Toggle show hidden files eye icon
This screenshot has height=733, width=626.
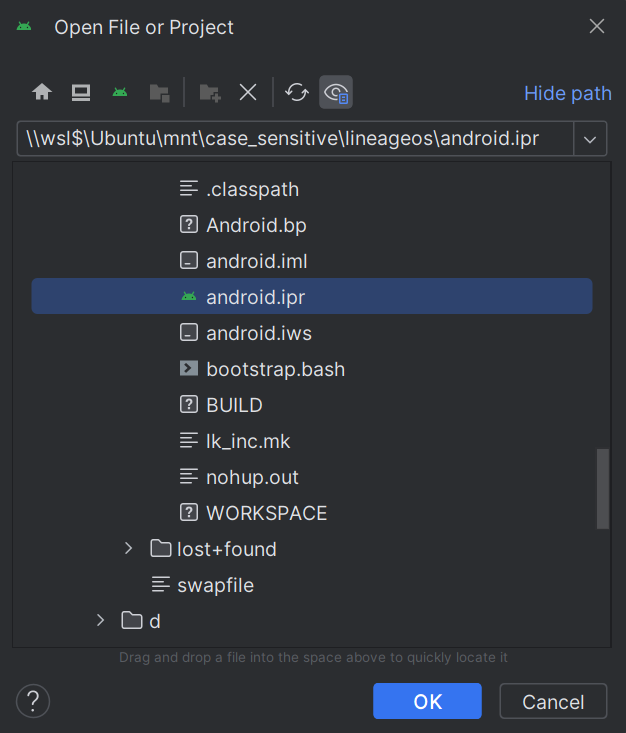click(x=336, y=92)
